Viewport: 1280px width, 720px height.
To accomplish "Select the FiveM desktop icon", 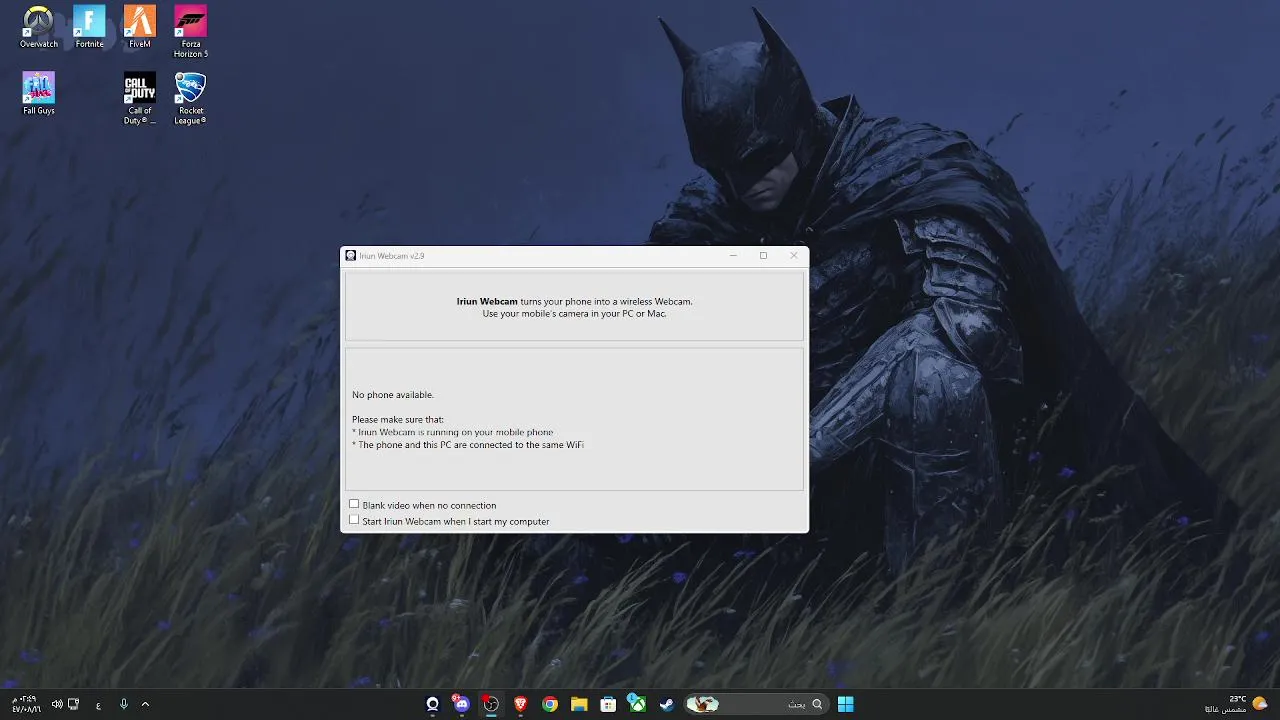I will [140, 27].
